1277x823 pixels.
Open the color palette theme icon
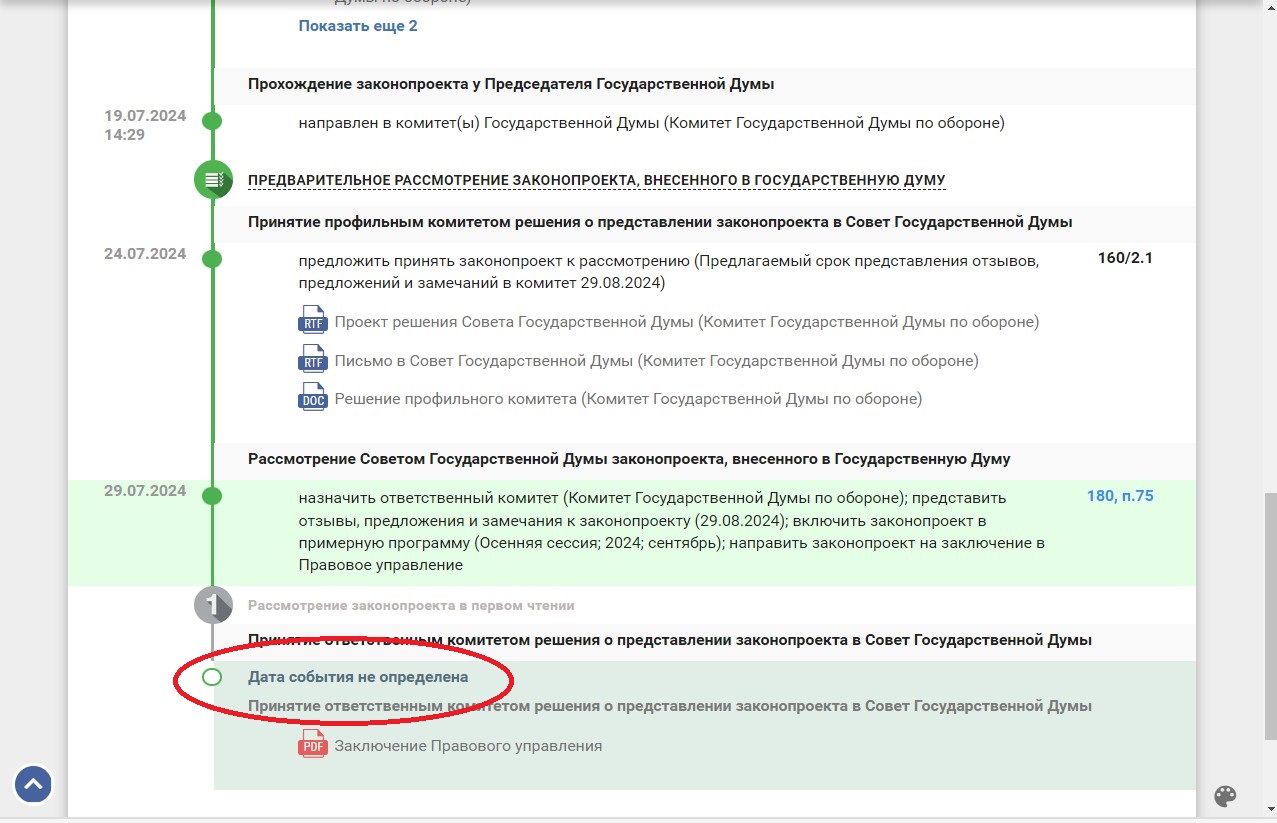coord(1225,796)
